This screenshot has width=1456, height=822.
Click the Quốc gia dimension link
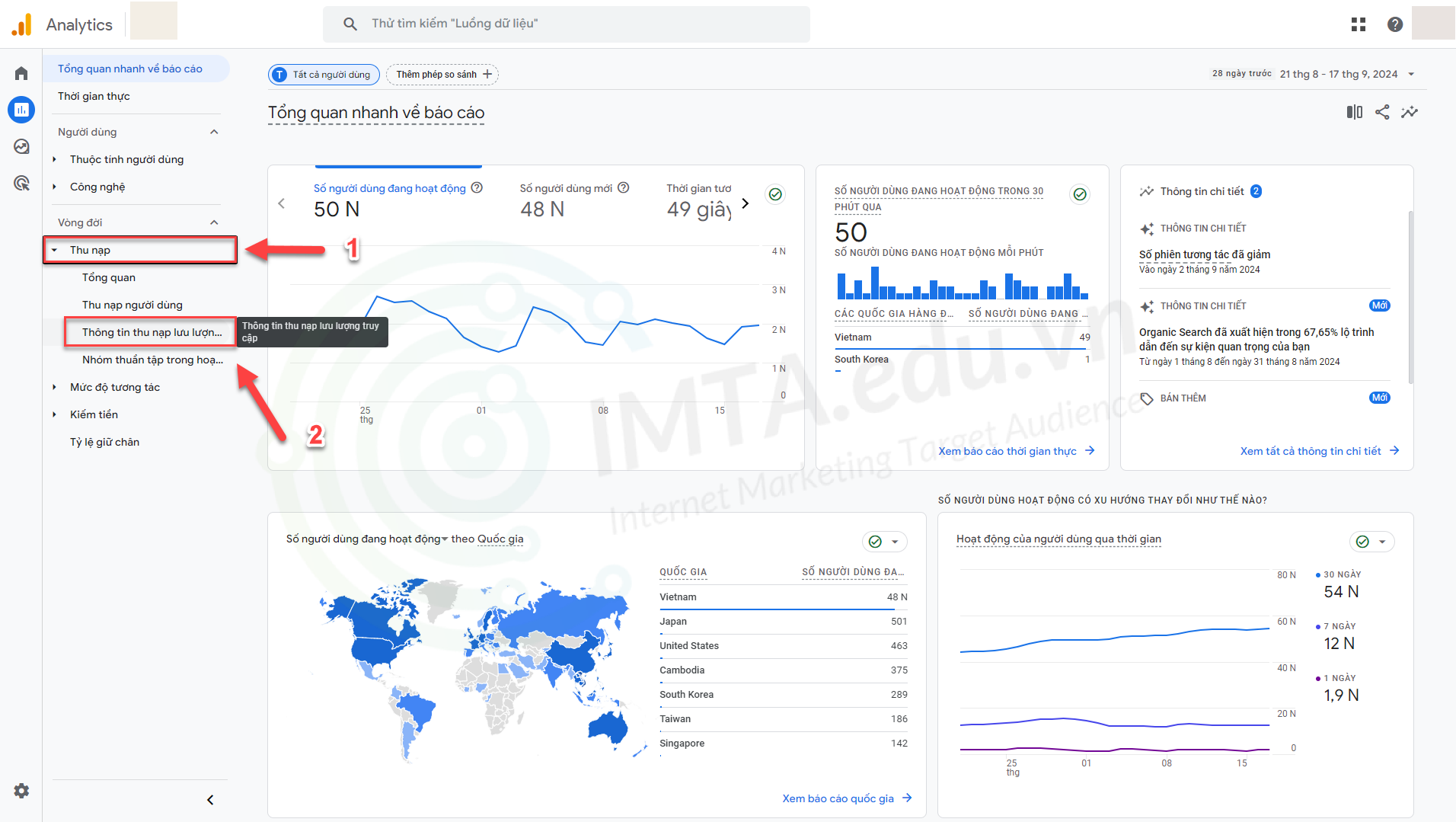coord(500,539)
